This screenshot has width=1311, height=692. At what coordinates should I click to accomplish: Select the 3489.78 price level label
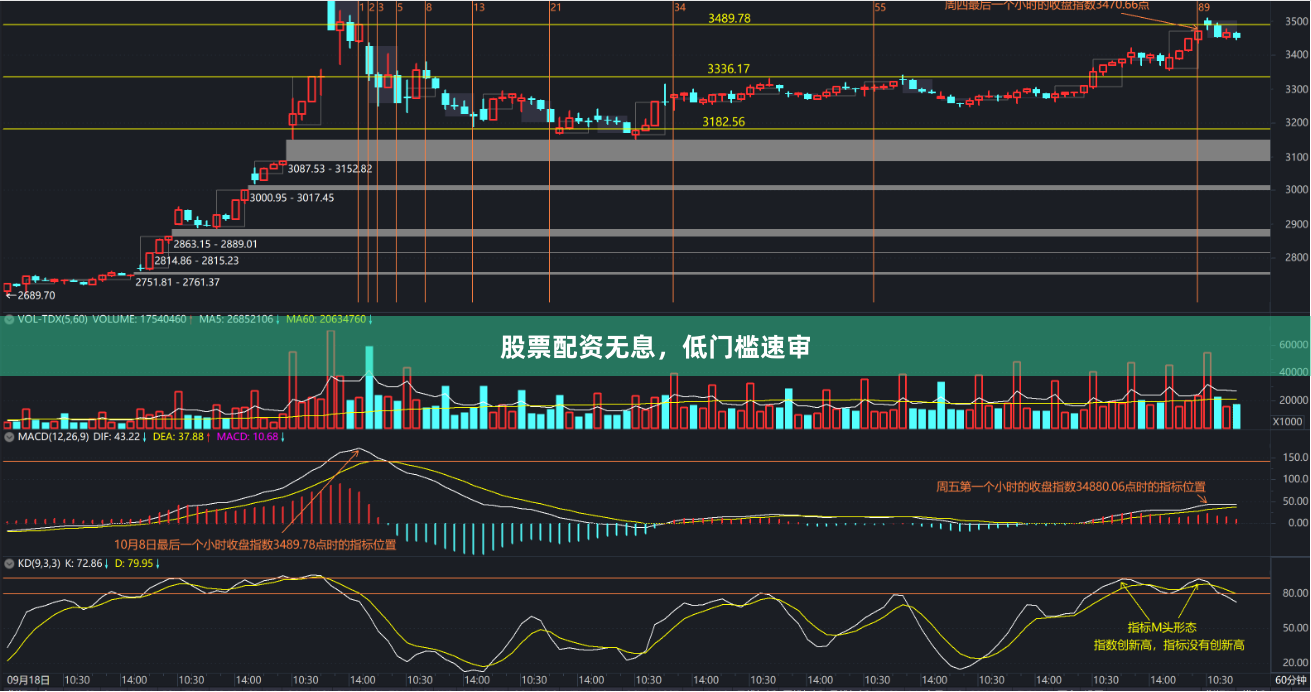[x=729, y=19]
